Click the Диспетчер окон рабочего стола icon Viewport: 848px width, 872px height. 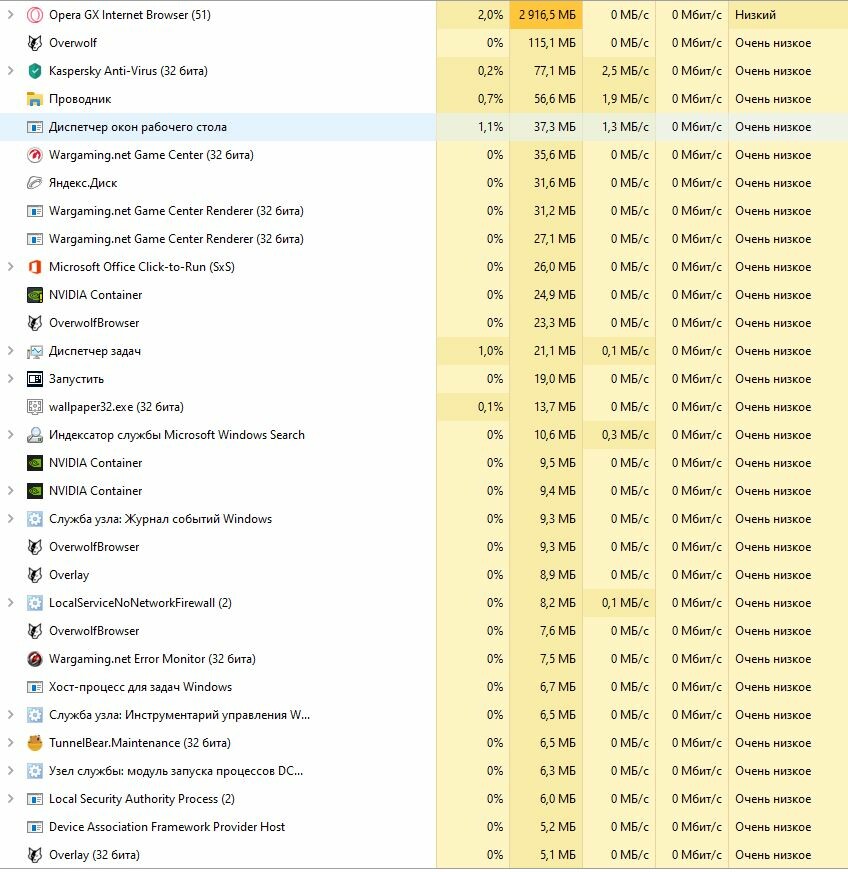click(x=34, y=127)
